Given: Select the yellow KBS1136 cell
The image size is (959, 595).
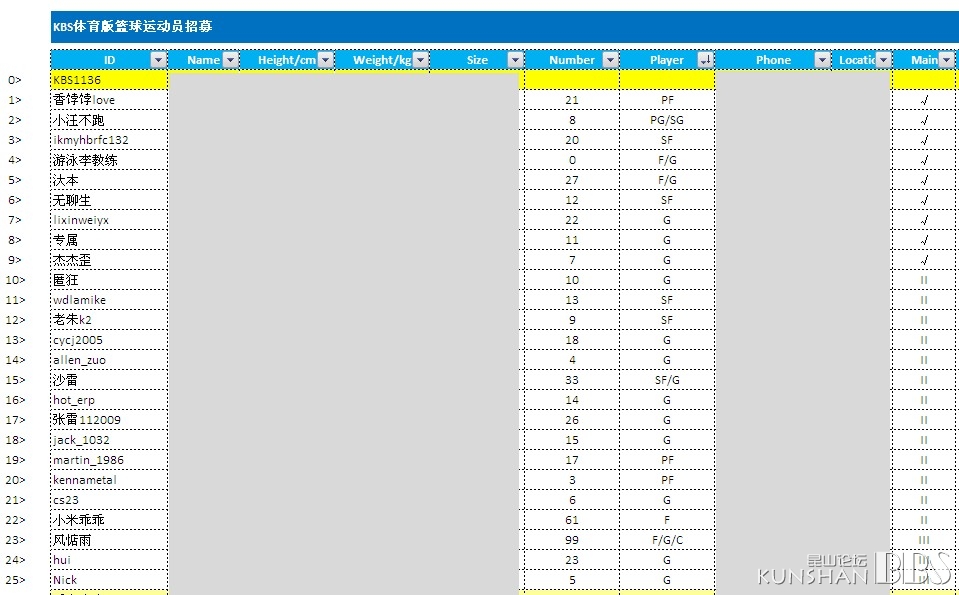Looking at the screenshot, I should tap(108, 79).
